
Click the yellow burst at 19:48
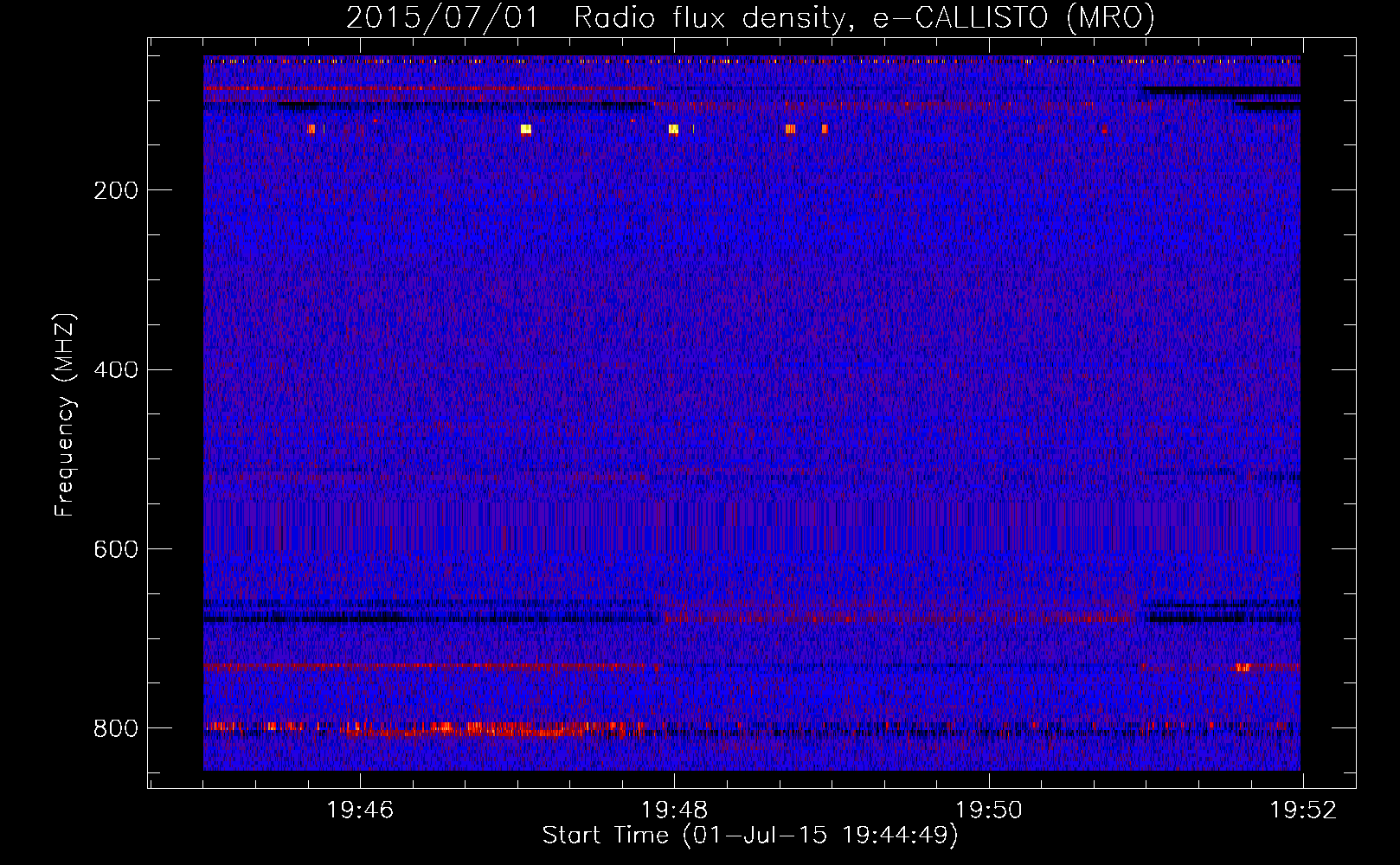tap(673, 130)
